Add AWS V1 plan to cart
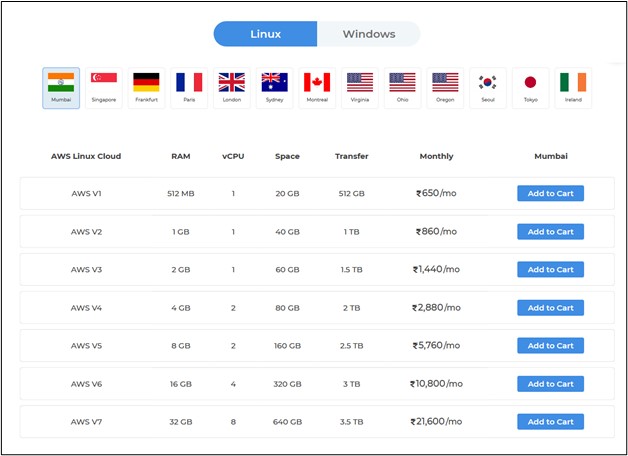Viewport: 628px width, 456px height. (550, 193)
